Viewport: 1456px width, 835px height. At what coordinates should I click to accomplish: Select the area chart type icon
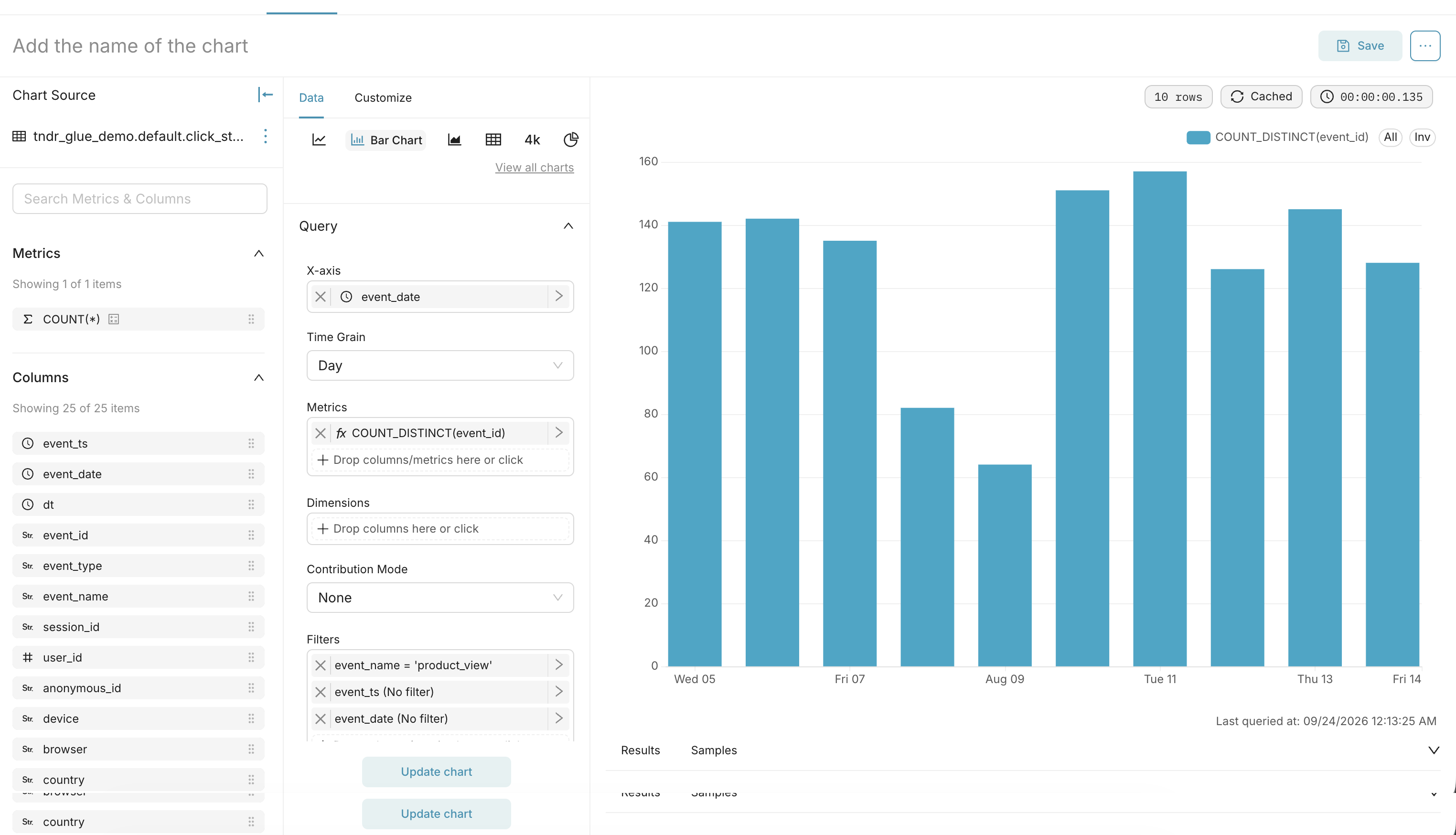pyautogui.click(x=454, y=139)
